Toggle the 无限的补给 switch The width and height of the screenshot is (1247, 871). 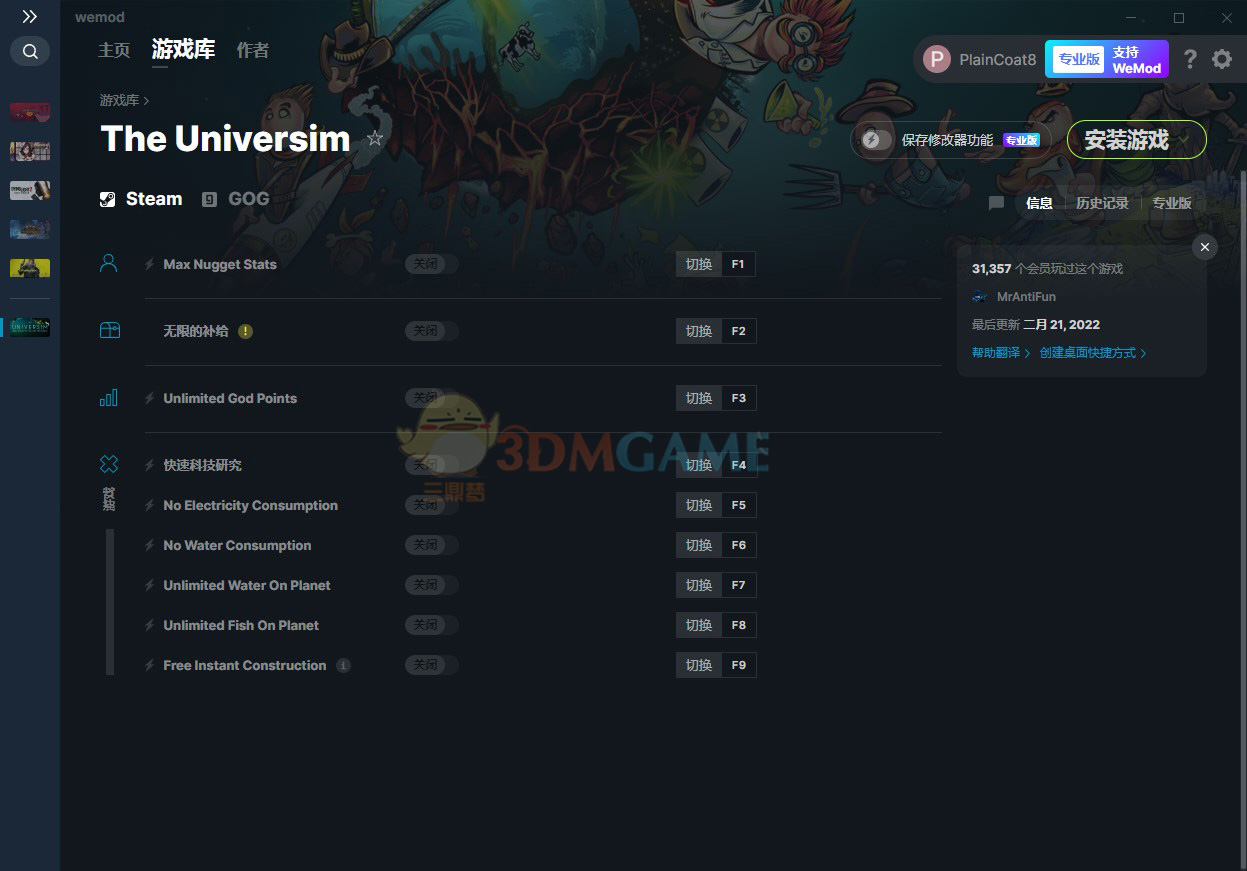[x=431, y=331]
